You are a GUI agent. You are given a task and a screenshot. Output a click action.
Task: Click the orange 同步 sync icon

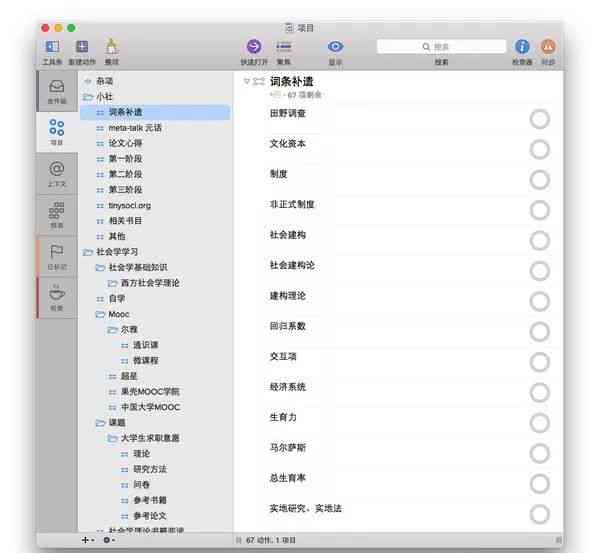(548, 47)
